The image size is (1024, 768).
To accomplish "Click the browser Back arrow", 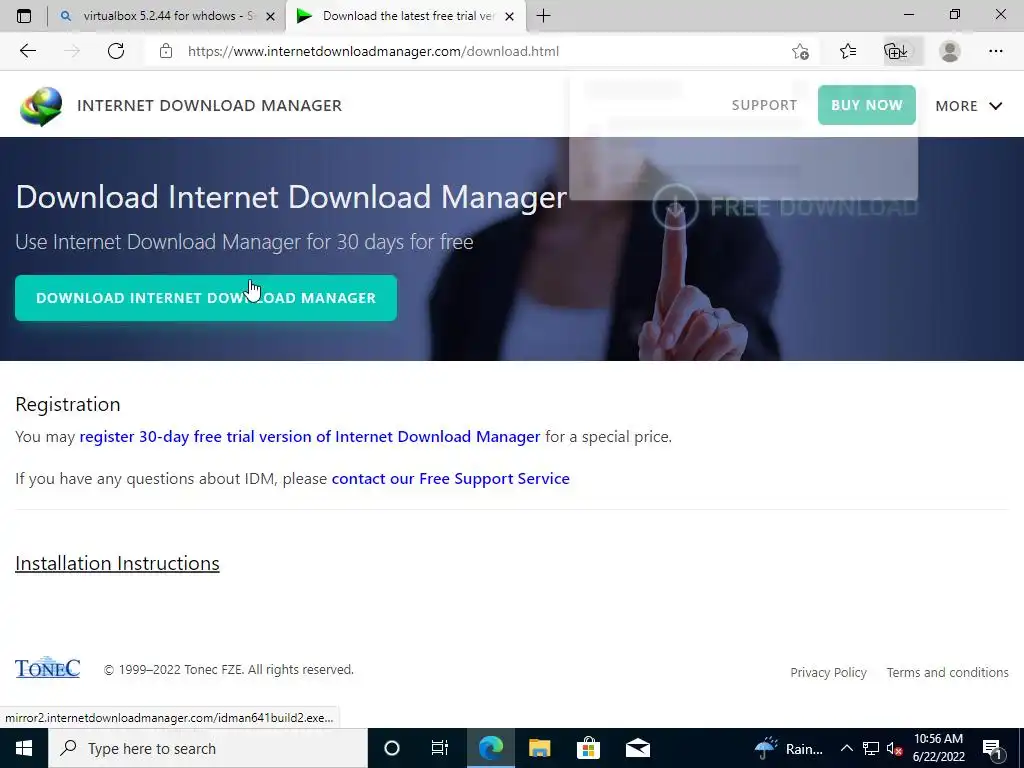I will point(27,51).
